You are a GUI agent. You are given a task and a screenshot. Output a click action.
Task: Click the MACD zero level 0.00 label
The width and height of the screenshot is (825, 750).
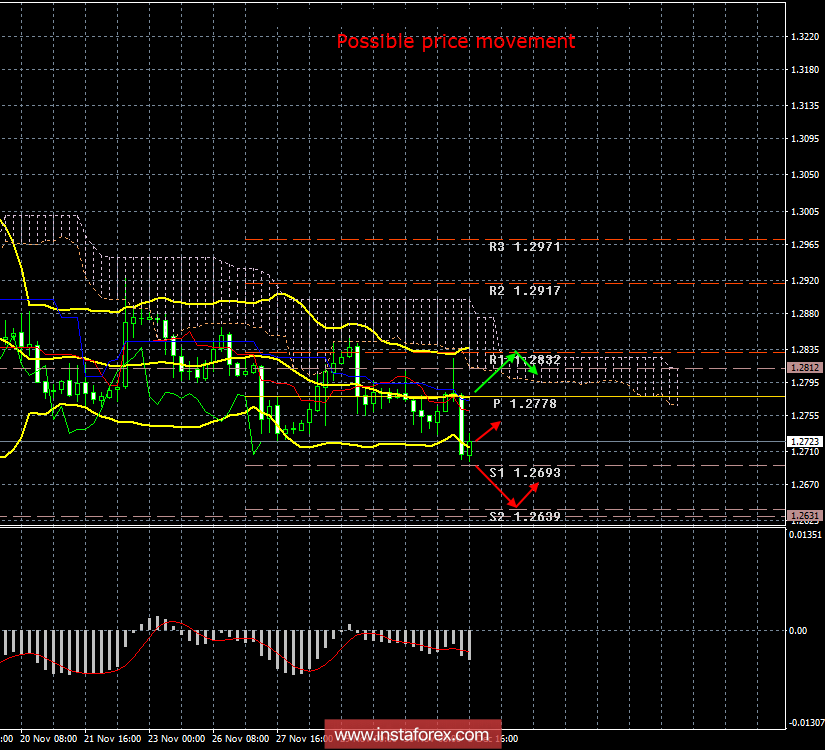coord(798,631)
